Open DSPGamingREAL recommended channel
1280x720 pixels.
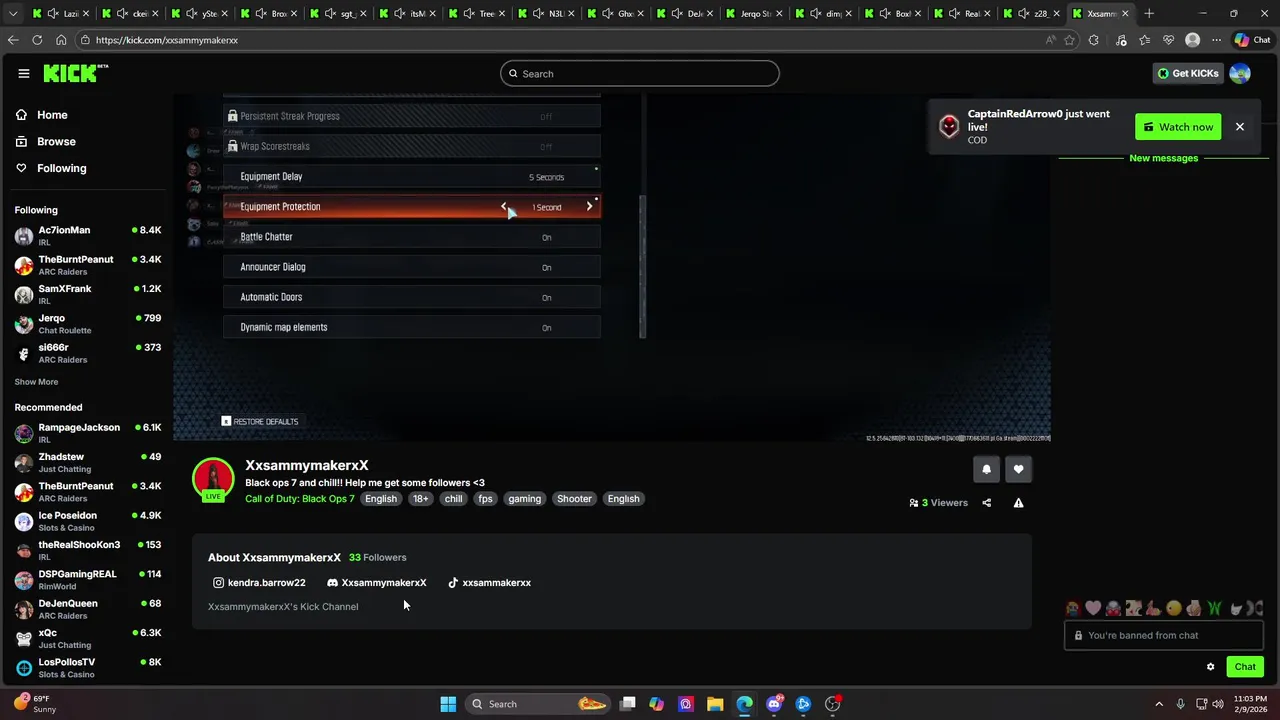point(88,580)
